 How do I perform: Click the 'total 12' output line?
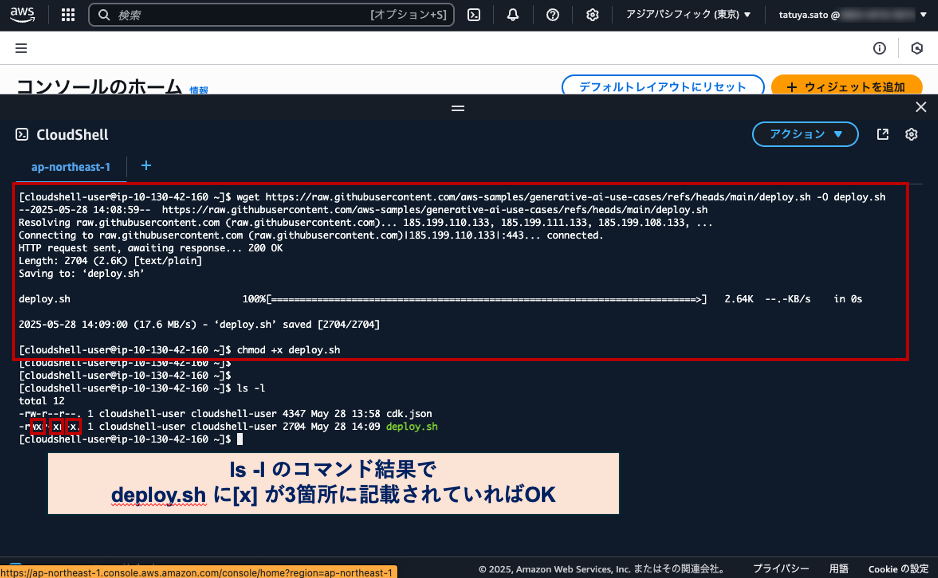pyautogui.click(x=41, y=401)
